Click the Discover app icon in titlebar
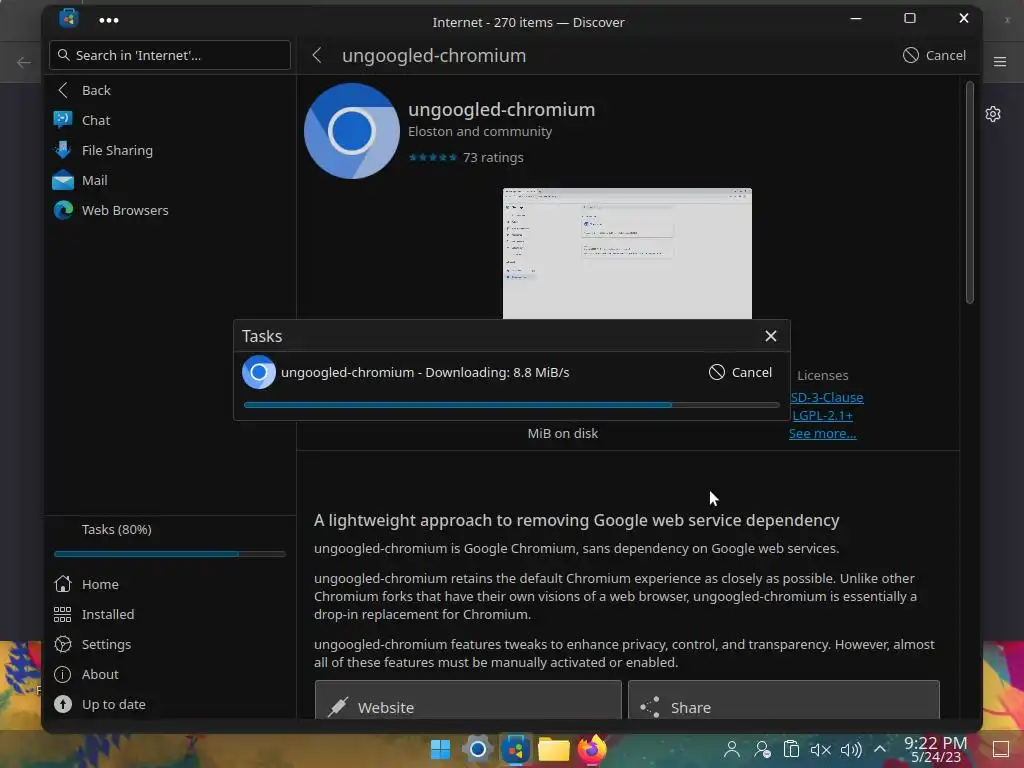This screenshot has width=1024, height=768. point(69,18)
